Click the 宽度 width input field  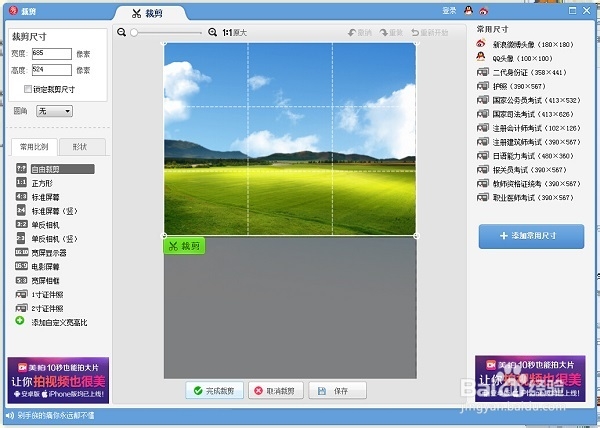pos(52,54)
